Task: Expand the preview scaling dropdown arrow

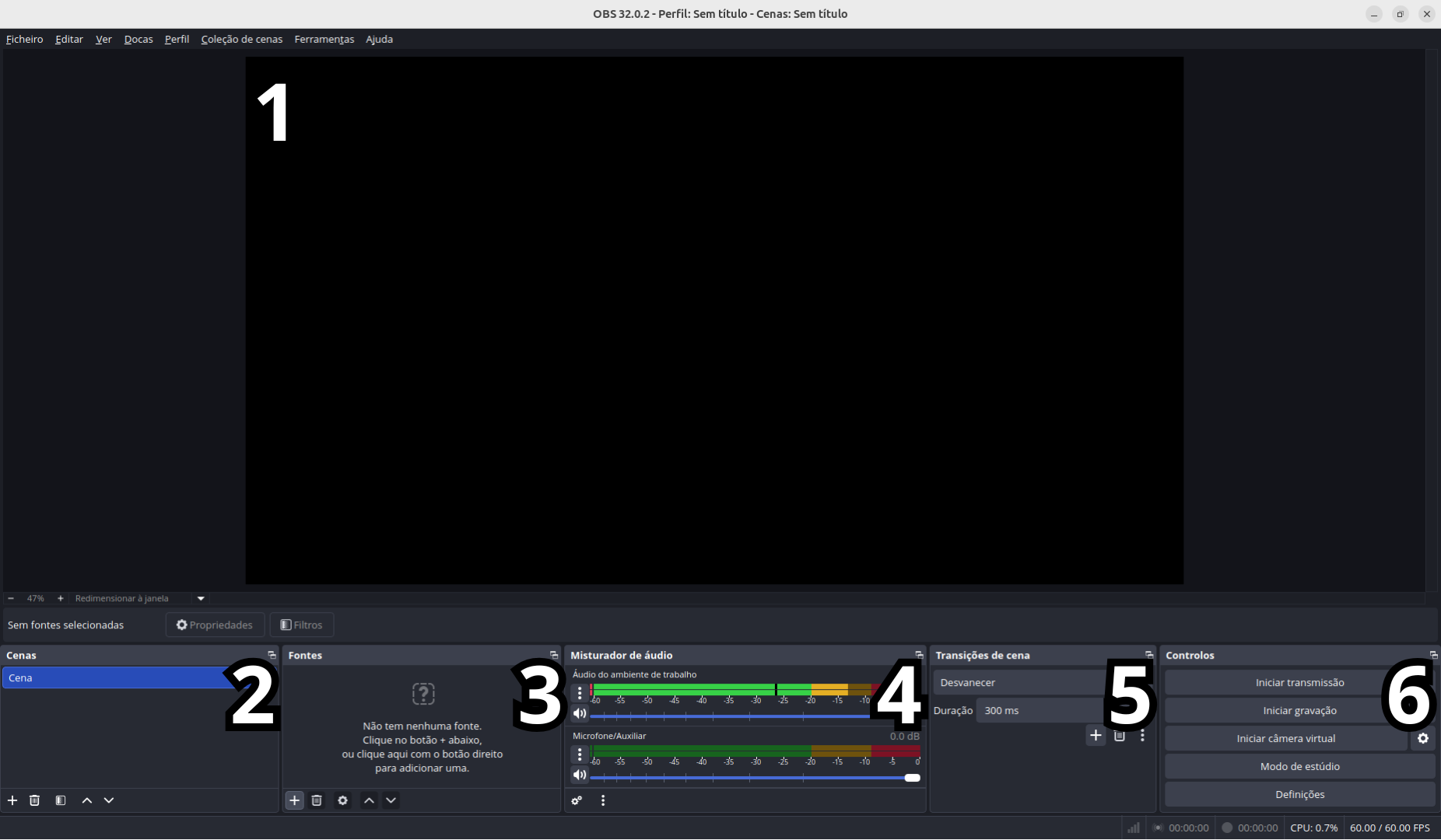Action: 201,599
